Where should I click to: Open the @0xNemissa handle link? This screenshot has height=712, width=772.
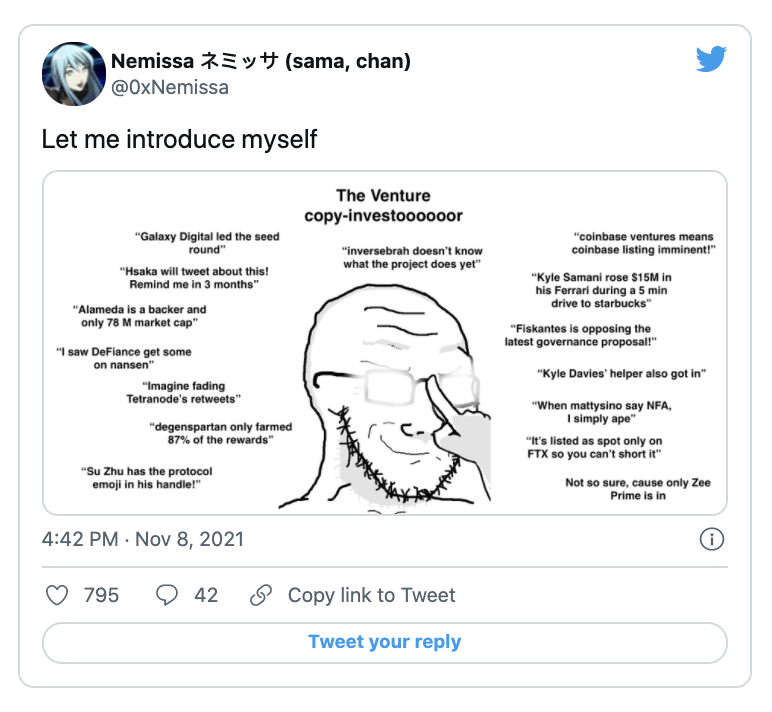click(x=170, y=87)
